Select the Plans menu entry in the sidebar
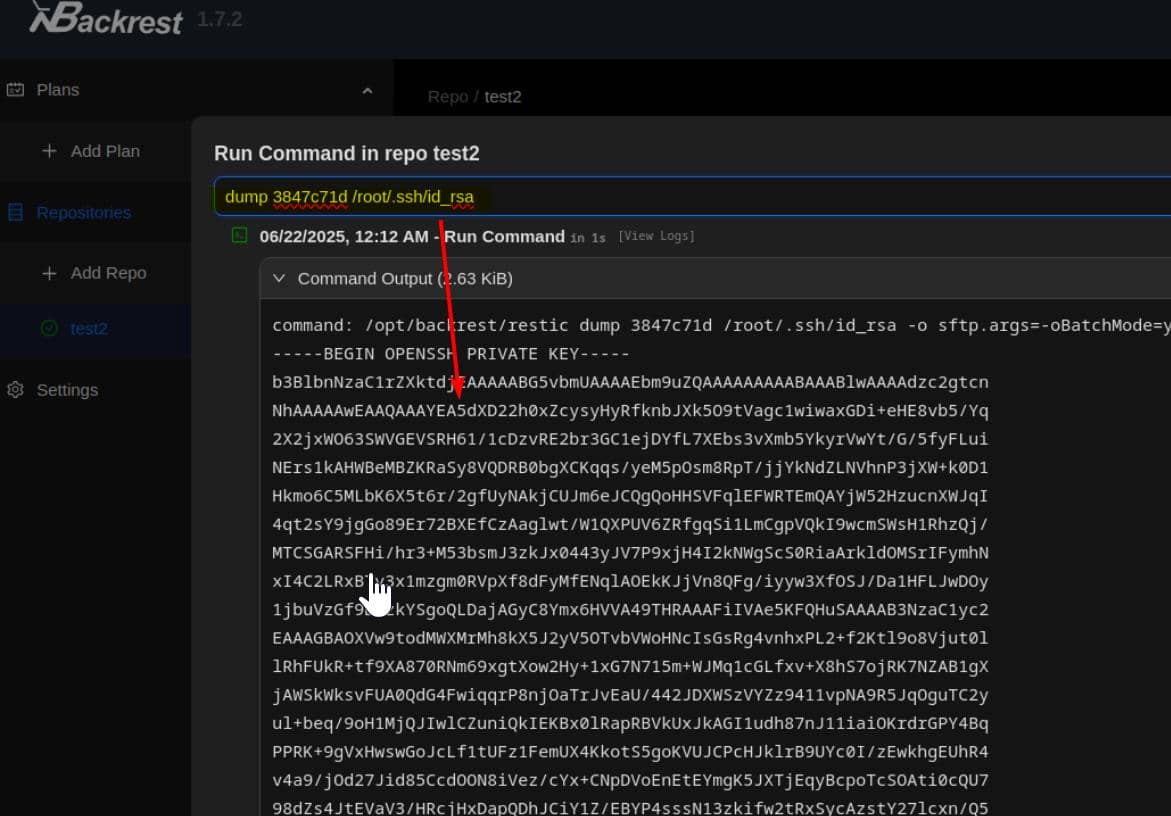Viewport: 1171px width, 816px height. (x=57, y=89)
